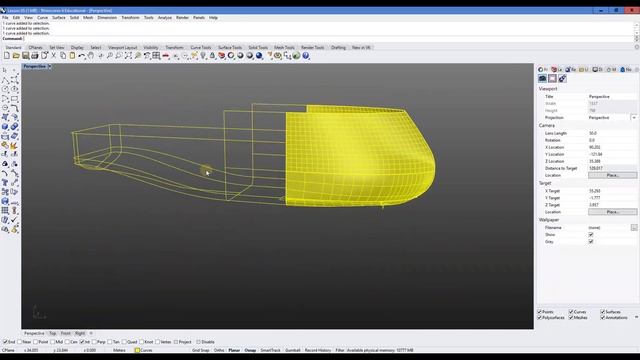This screenshot has height=360, width=640.
Task: Click the New file icon
Action: (7, 56)
